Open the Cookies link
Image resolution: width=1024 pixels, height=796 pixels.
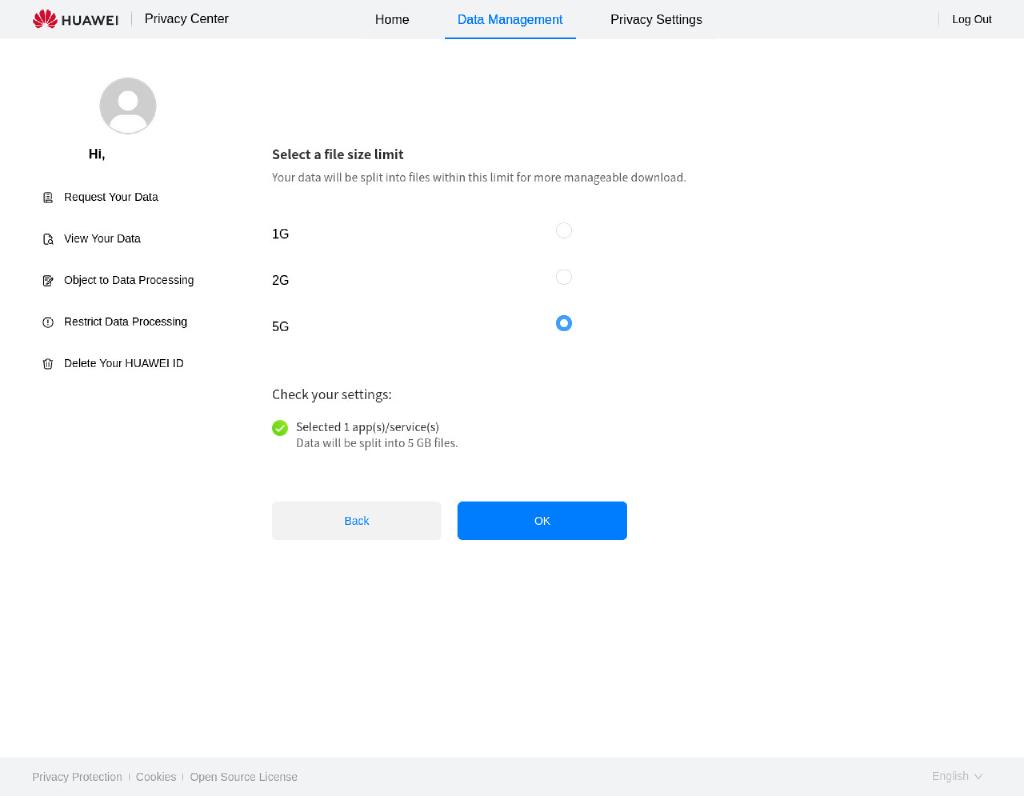tap(156, 776)
